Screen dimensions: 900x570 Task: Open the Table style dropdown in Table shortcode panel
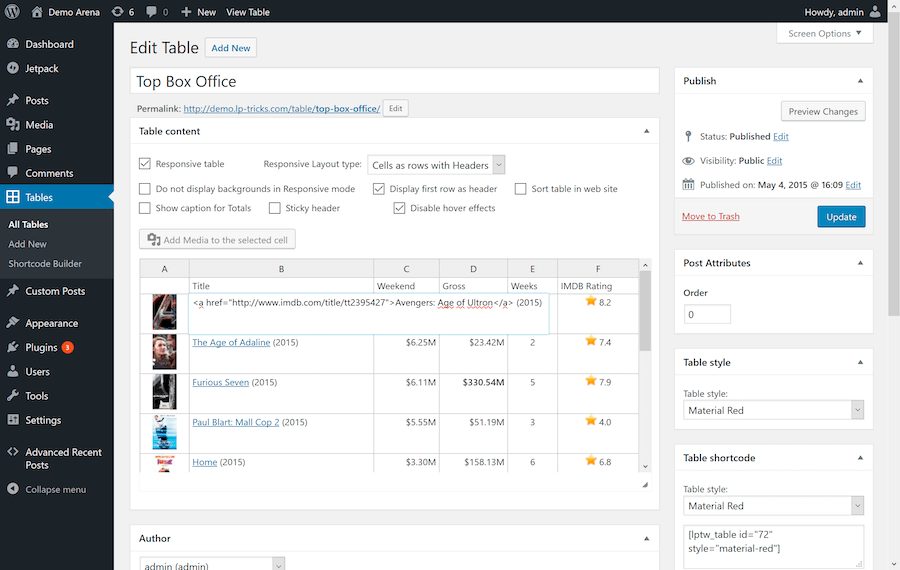coord(774,506)
